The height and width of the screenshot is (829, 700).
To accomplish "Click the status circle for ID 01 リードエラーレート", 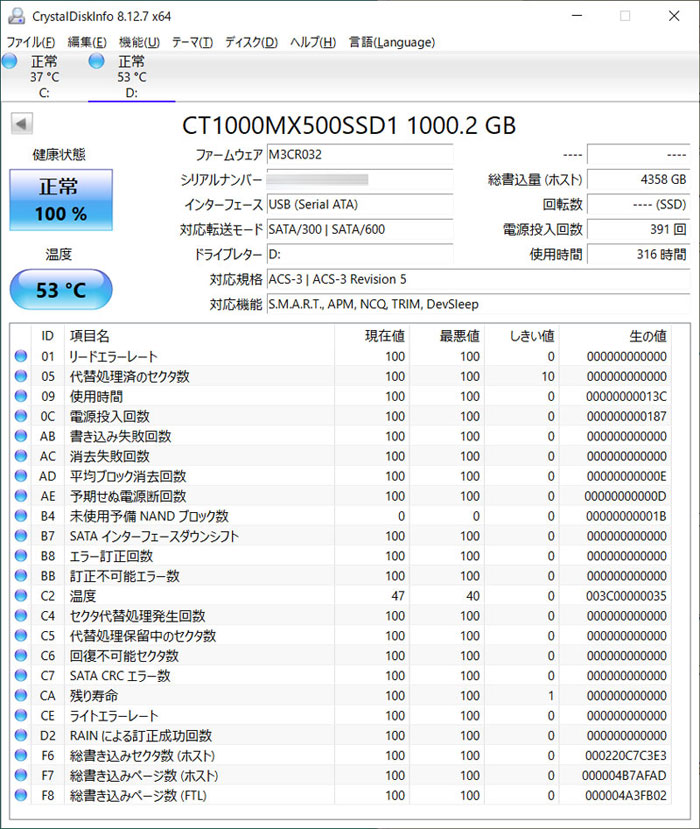I will 21,356.
